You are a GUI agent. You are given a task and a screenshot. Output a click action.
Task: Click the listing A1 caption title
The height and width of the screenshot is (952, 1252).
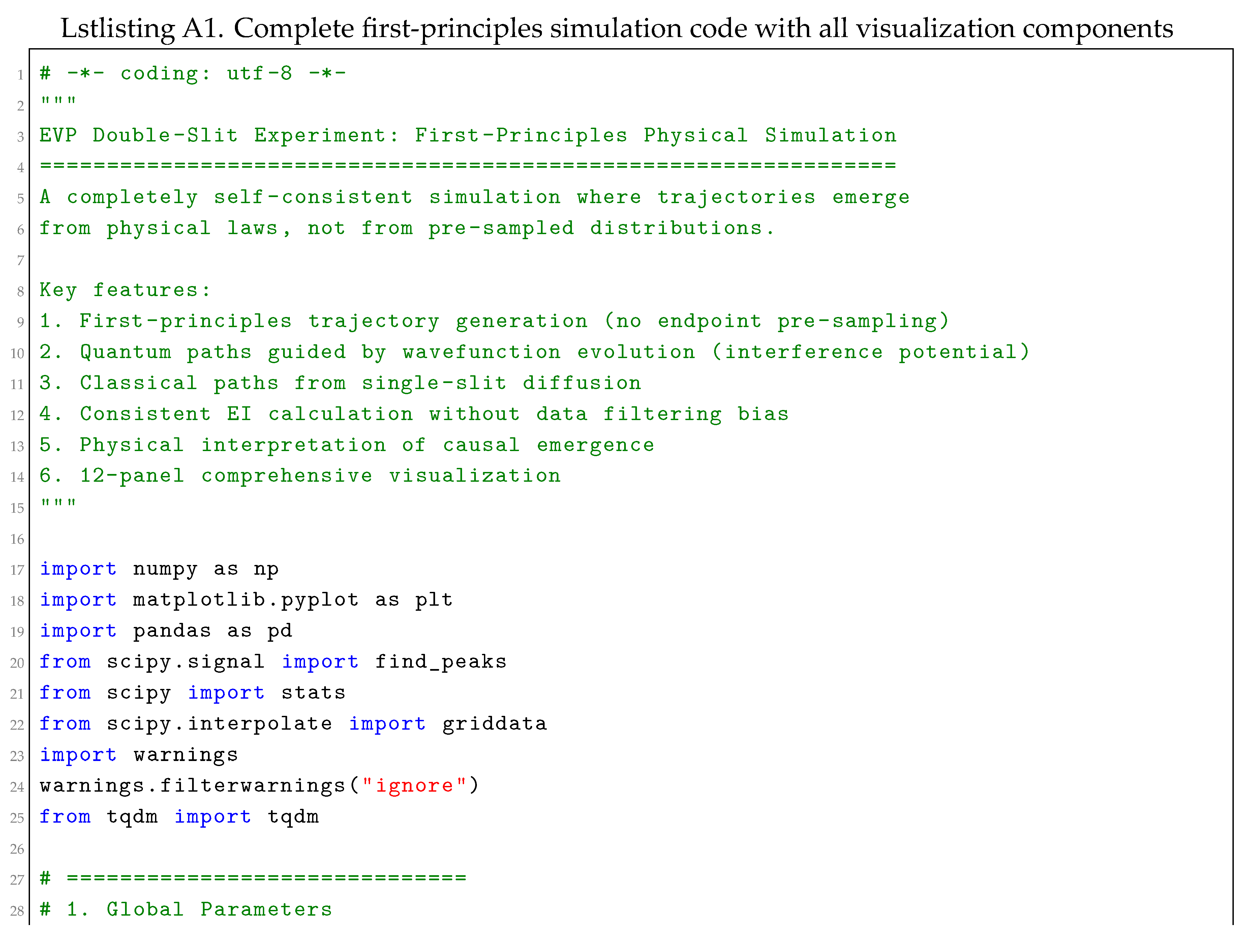[x=617, y=28]
